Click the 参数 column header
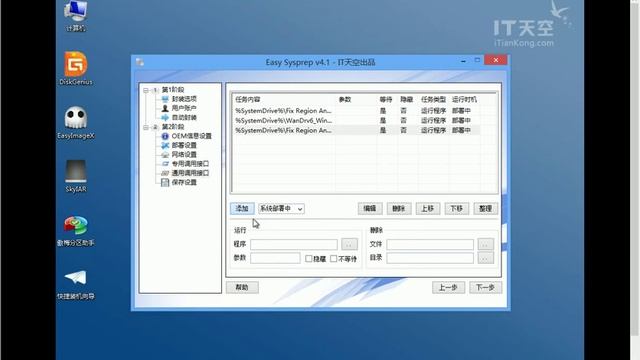 [x=356, y=100]
